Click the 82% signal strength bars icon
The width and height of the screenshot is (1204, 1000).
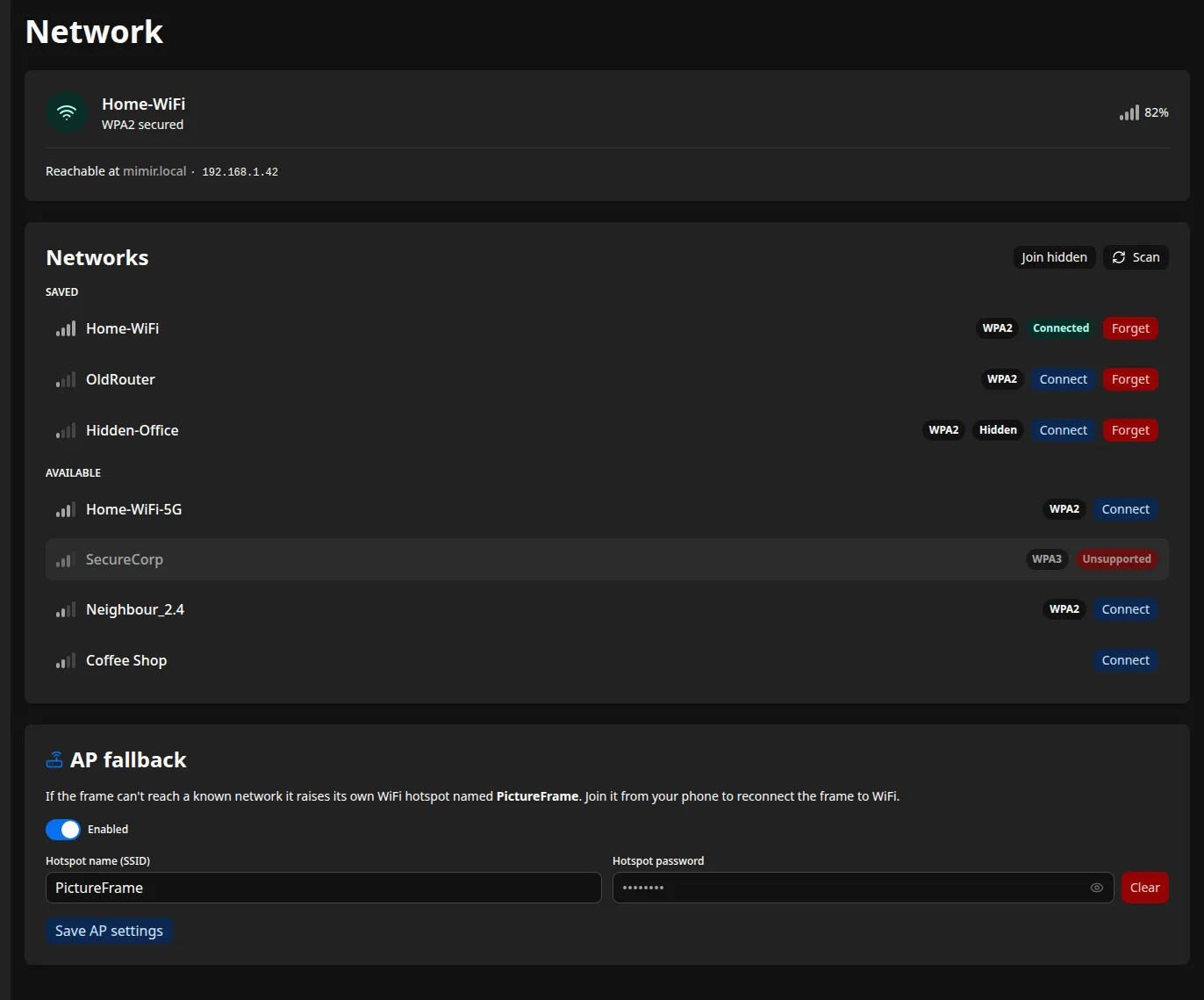click(x=1129, y=112)
